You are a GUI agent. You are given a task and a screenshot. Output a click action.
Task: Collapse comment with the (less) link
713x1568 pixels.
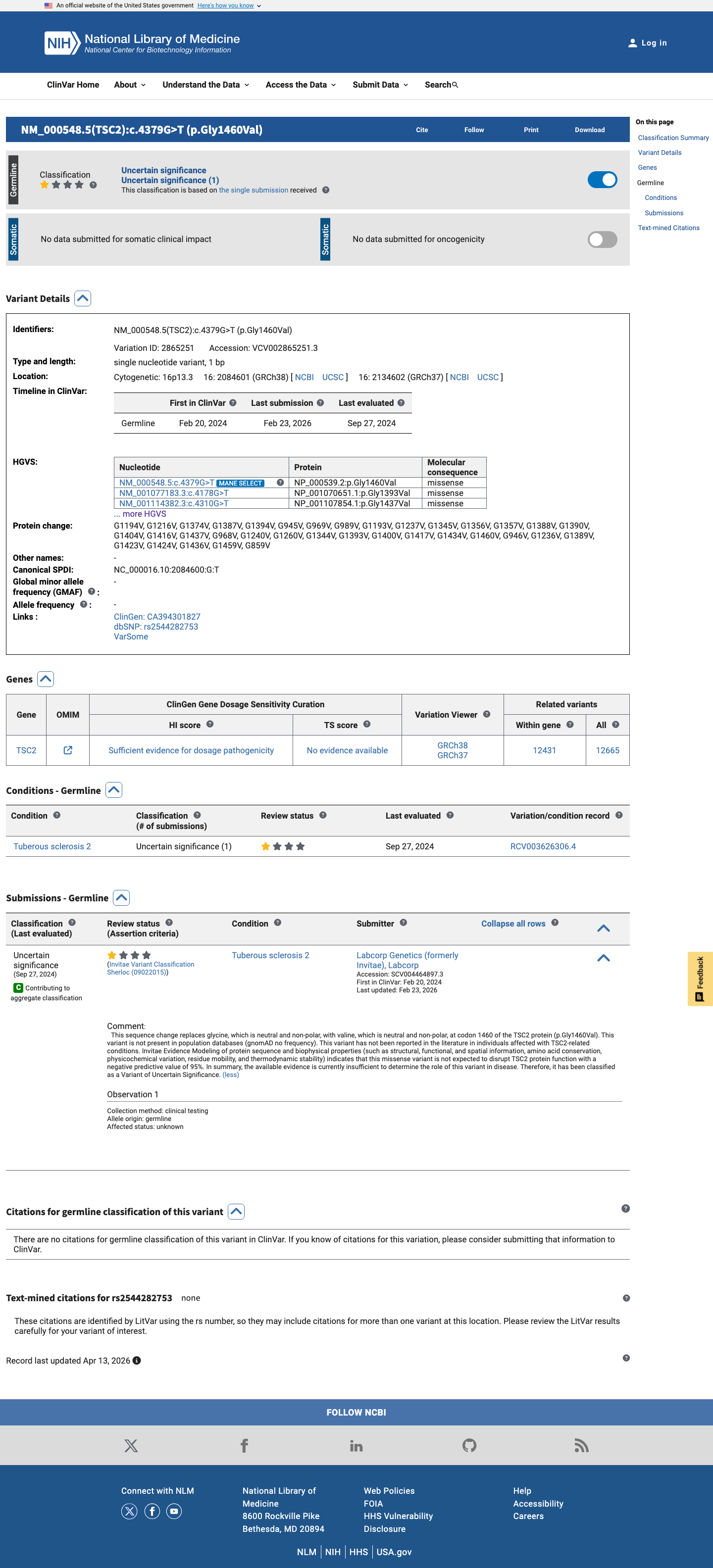(x=231, y=1075)
